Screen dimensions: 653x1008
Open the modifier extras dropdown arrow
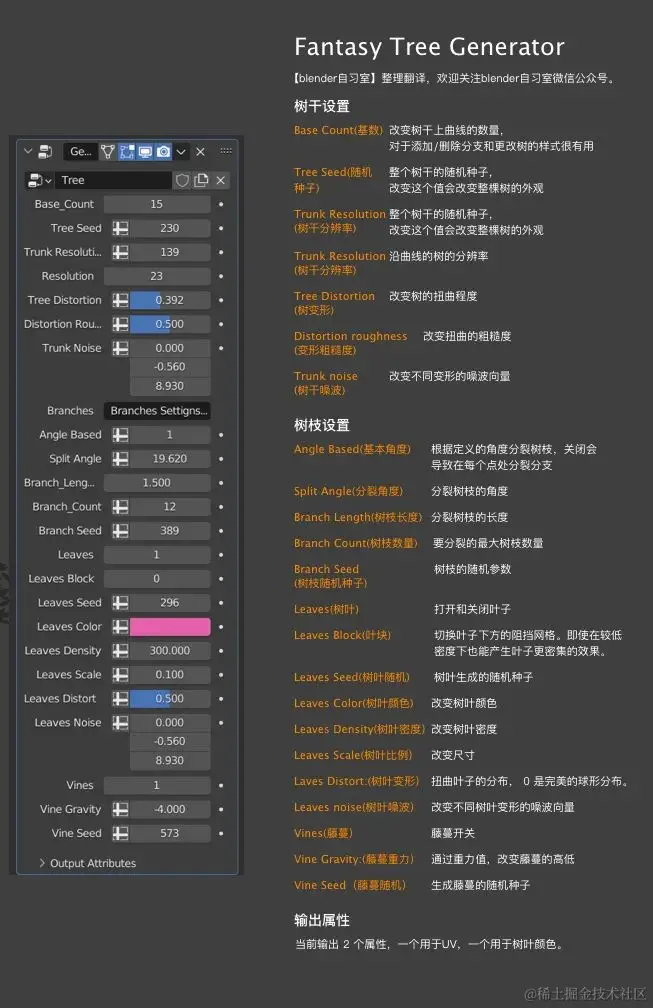coord(181,152)
